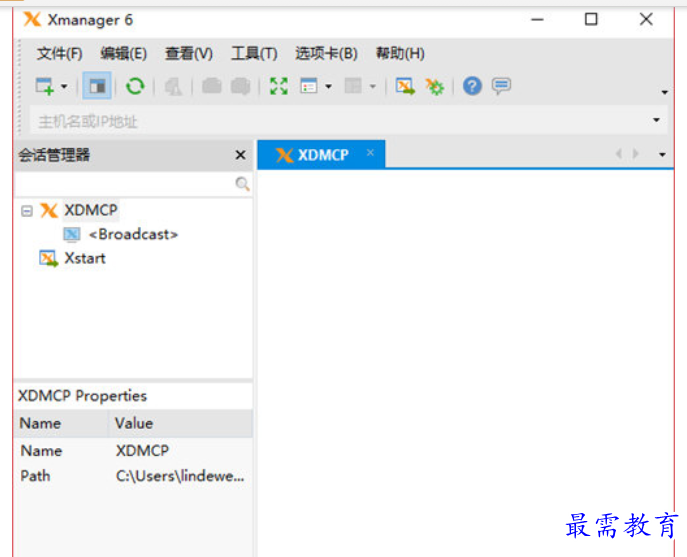
Task: Click the grayed tab arrangement icon
Action: pyautogui.click(x=353, y=86)
